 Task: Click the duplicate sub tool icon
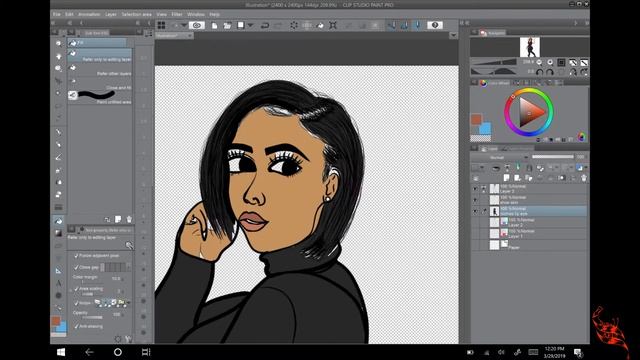(x=118, y=220)
